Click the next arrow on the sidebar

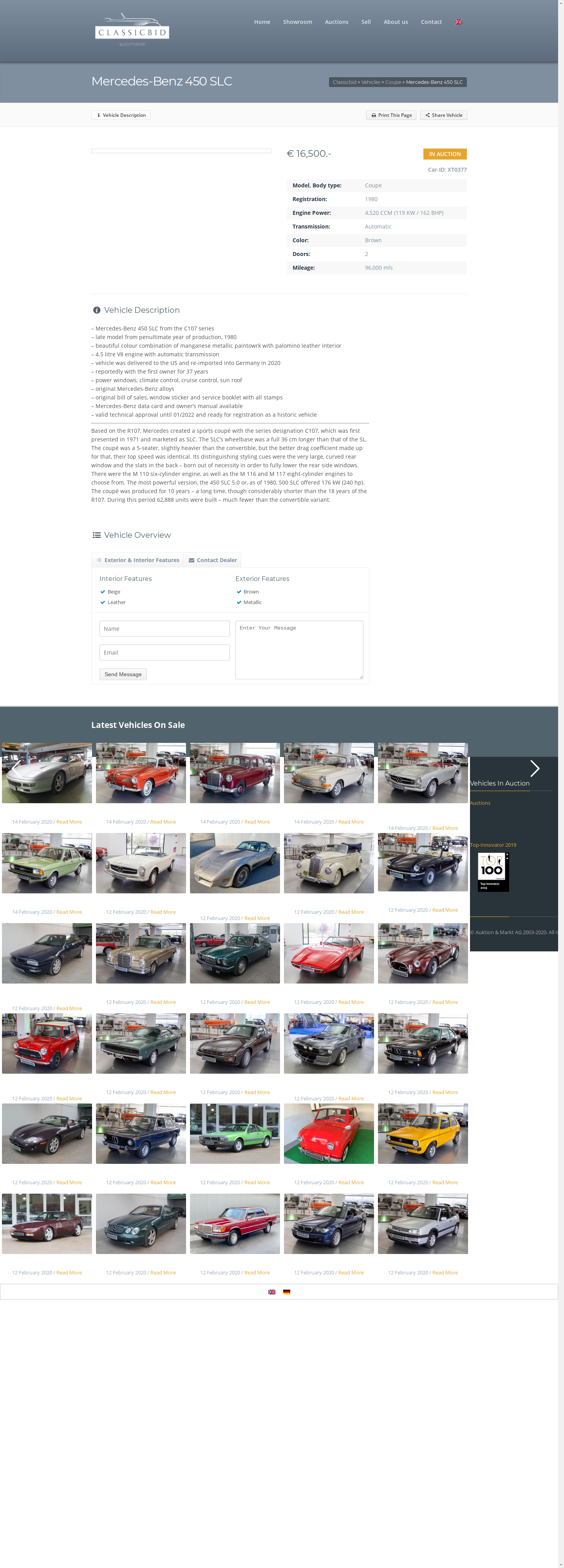click(x=535, y=769)
